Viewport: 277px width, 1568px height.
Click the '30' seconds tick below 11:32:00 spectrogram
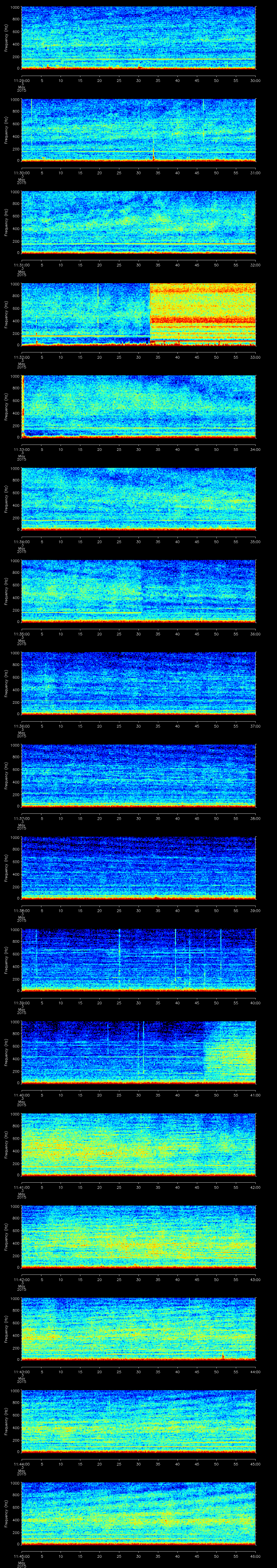[139, 357]
